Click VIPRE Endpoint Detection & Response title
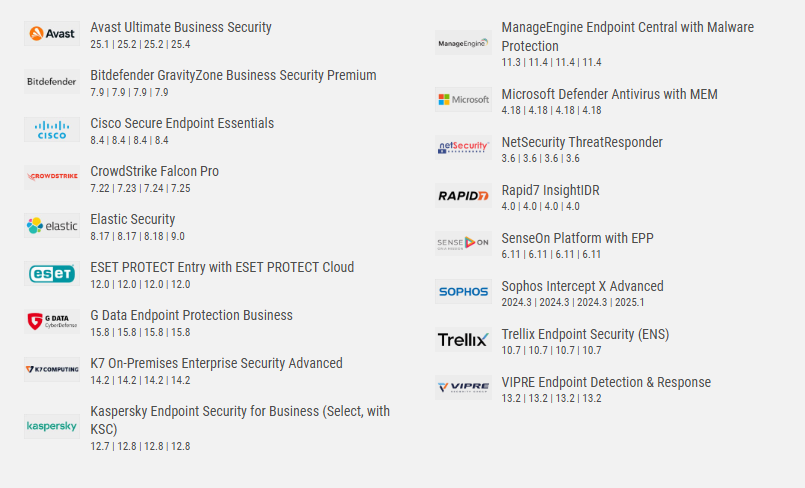 coord(606,382)
